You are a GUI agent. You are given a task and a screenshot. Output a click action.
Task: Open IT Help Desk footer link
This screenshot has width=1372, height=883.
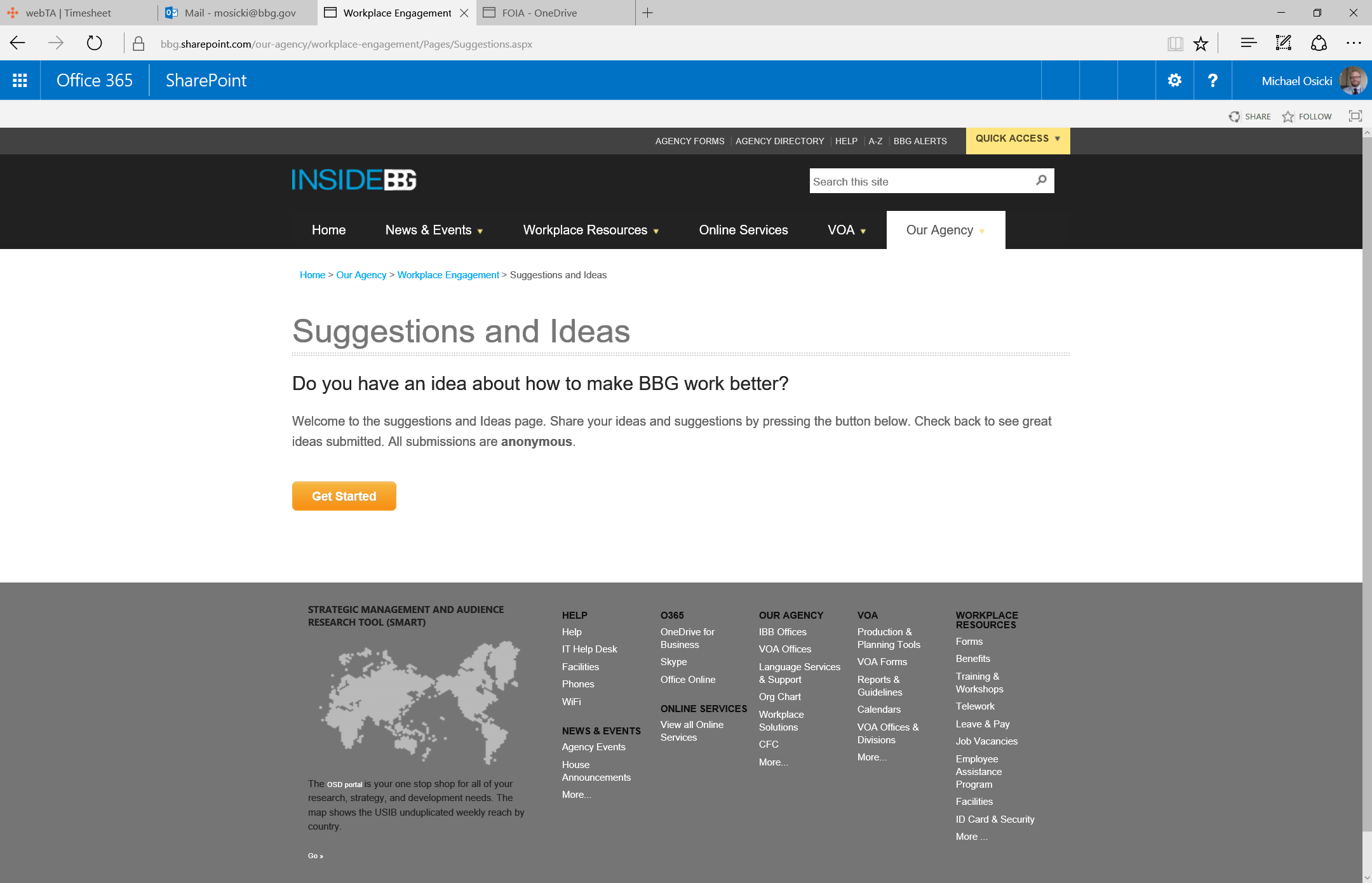(589, 649)
